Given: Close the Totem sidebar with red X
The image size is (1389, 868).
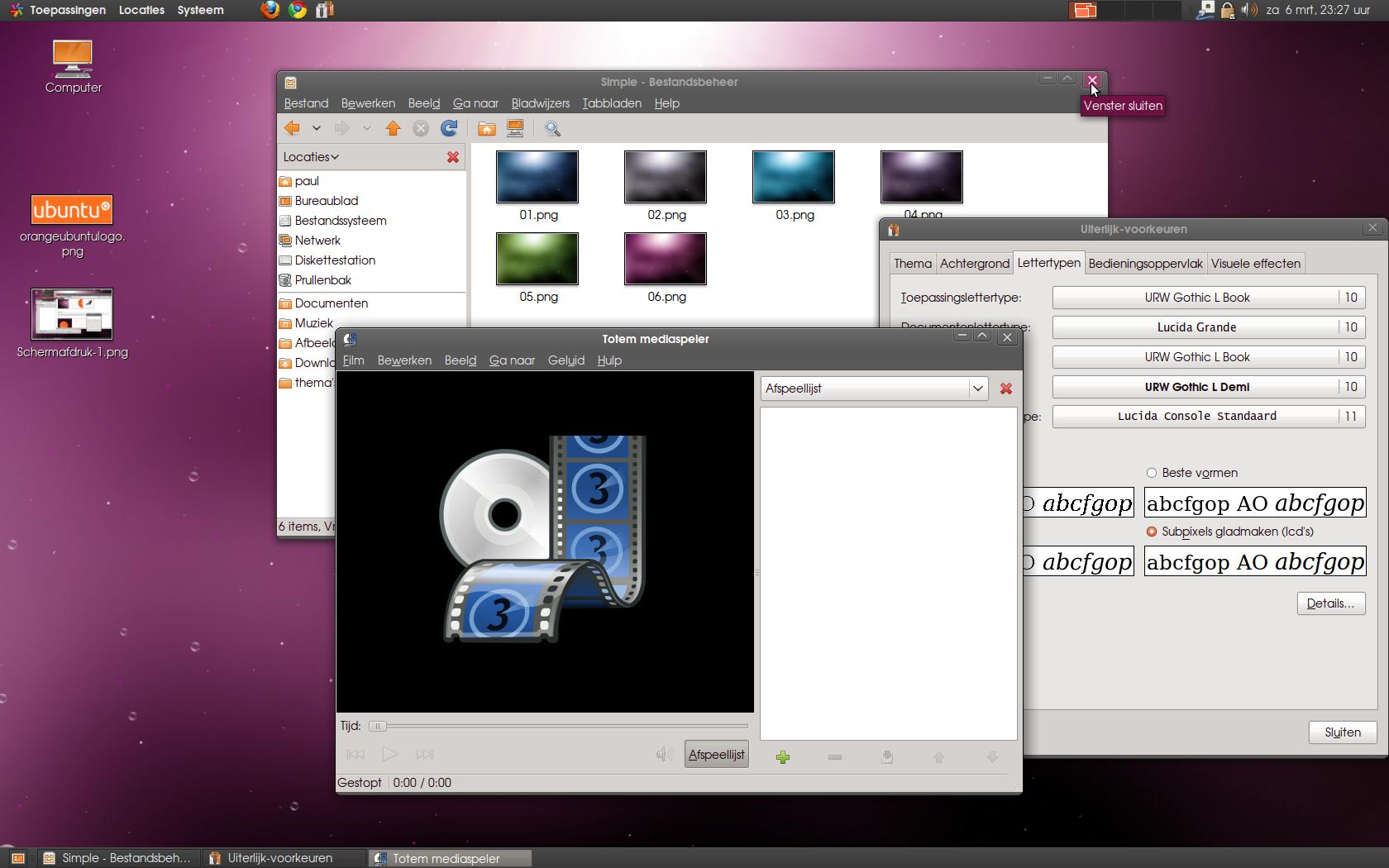Looking at the screenshot, I should coord(1006,389).
